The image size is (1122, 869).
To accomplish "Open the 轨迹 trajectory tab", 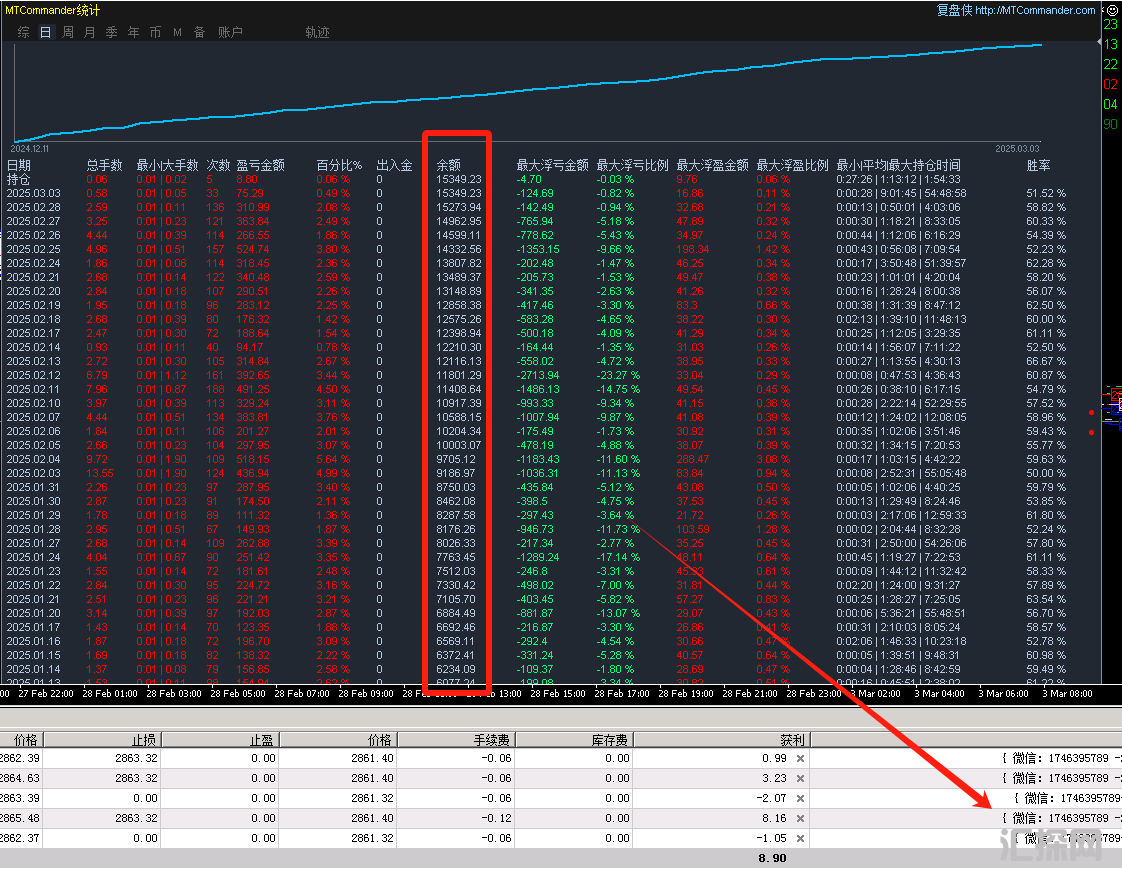I will click(317, 32).
